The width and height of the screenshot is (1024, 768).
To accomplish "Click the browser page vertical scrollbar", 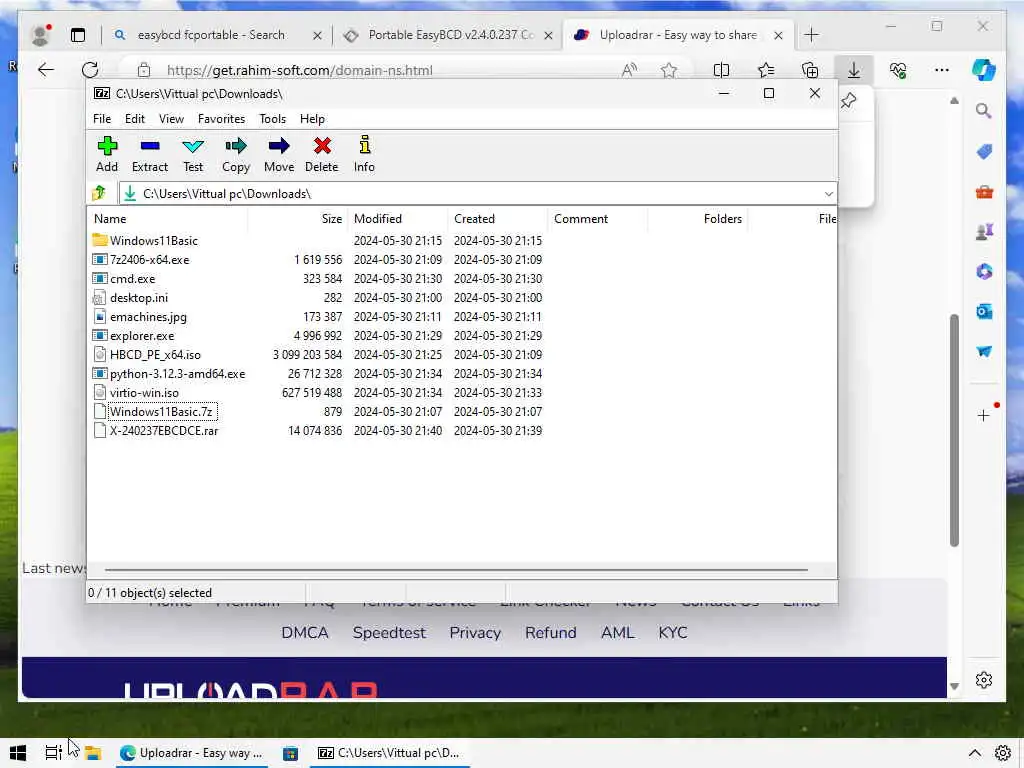I will click(954, 430).
